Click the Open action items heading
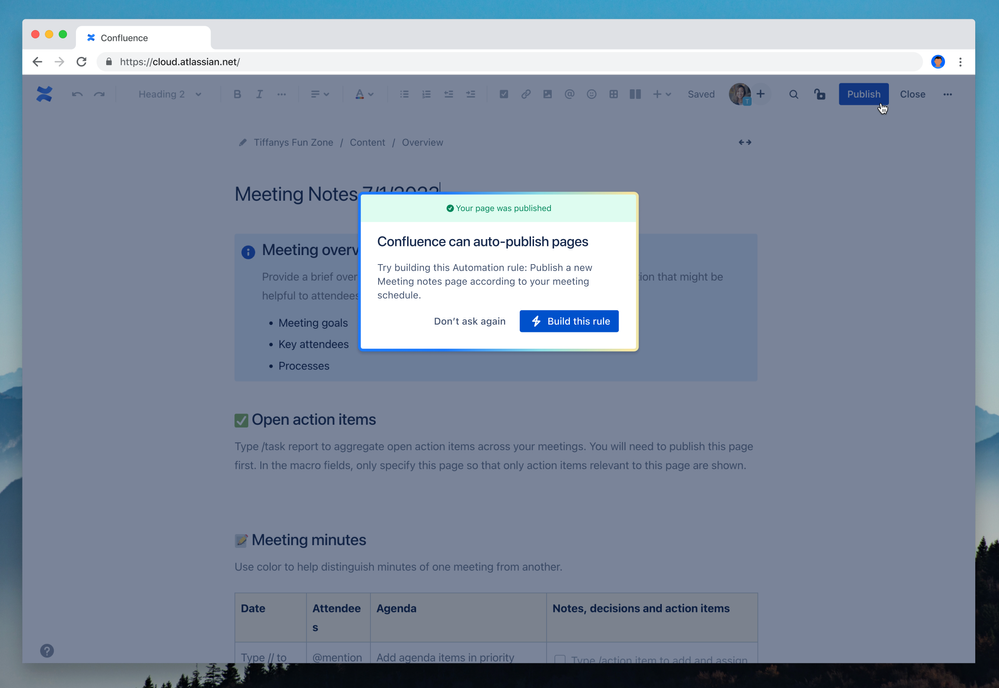The image size is (999, 688). click(x=313, y=419)
